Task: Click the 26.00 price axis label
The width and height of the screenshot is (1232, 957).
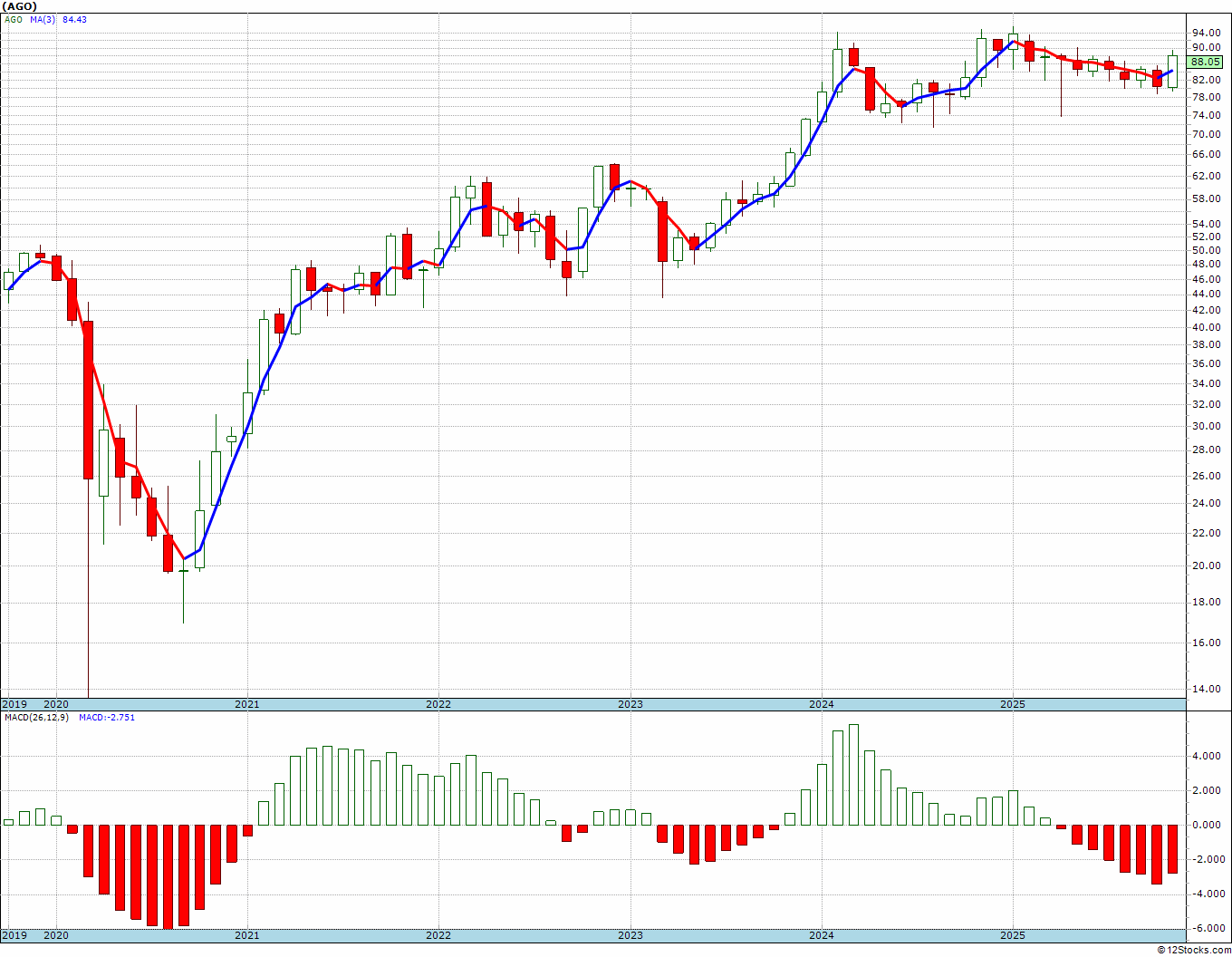Action: (x=1206, y=476)
